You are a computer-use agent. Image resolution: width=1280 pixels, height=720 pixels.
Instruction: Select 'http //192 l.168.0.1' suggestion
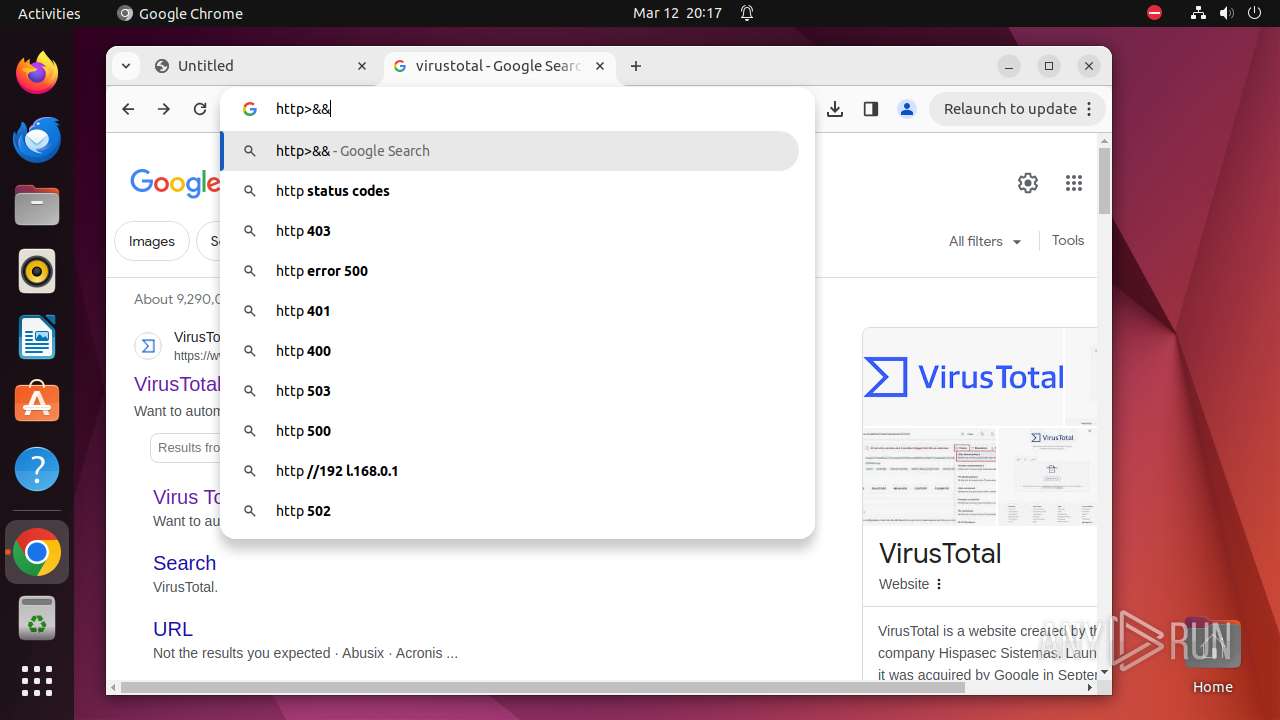[509, 471]
